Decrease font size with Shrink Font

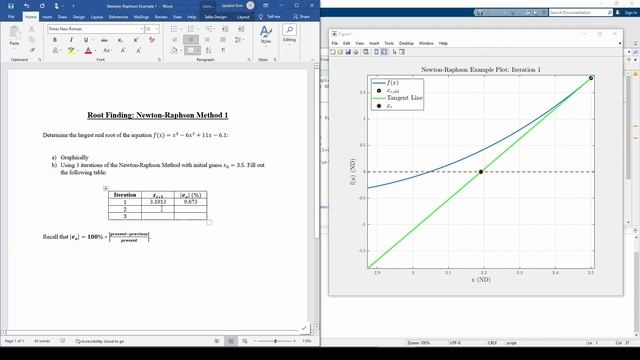[138, 51]
